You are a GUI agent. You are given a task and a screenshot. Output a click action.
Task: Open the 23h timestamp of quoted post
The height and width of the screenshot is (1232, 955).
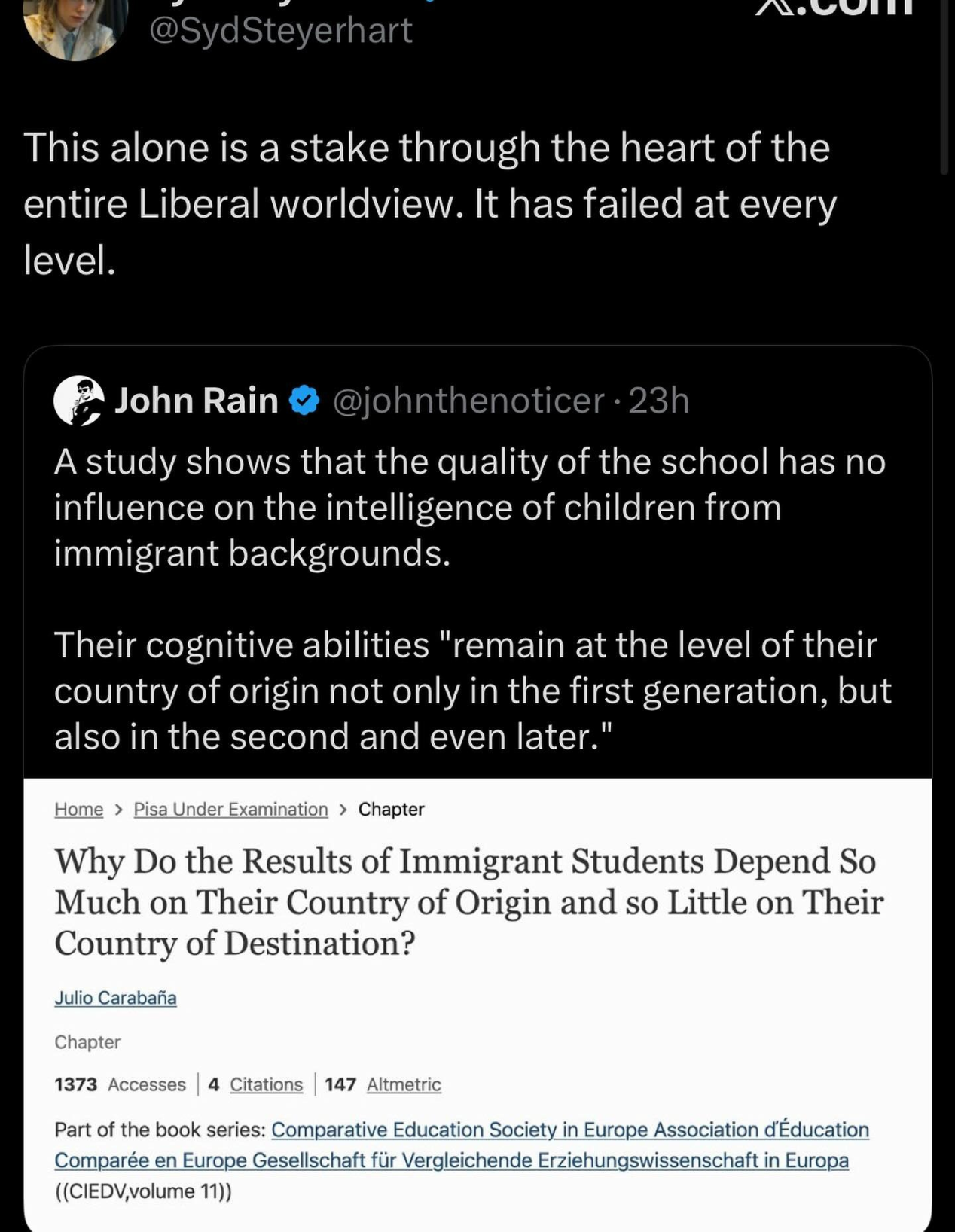[659, 401]
